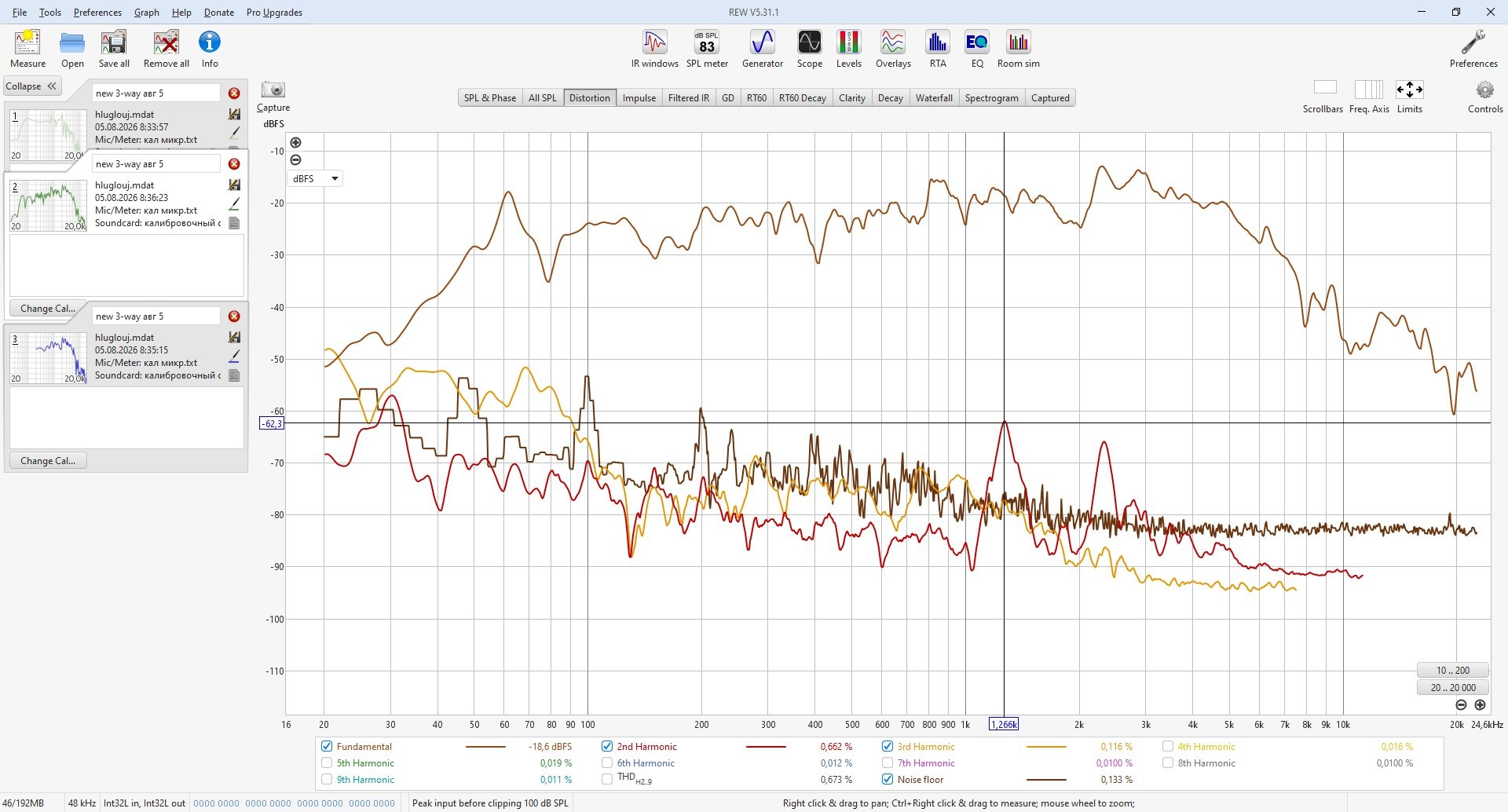
Task: Zoom in vertical axis with plus icon
Action: (x=295, y=143)
